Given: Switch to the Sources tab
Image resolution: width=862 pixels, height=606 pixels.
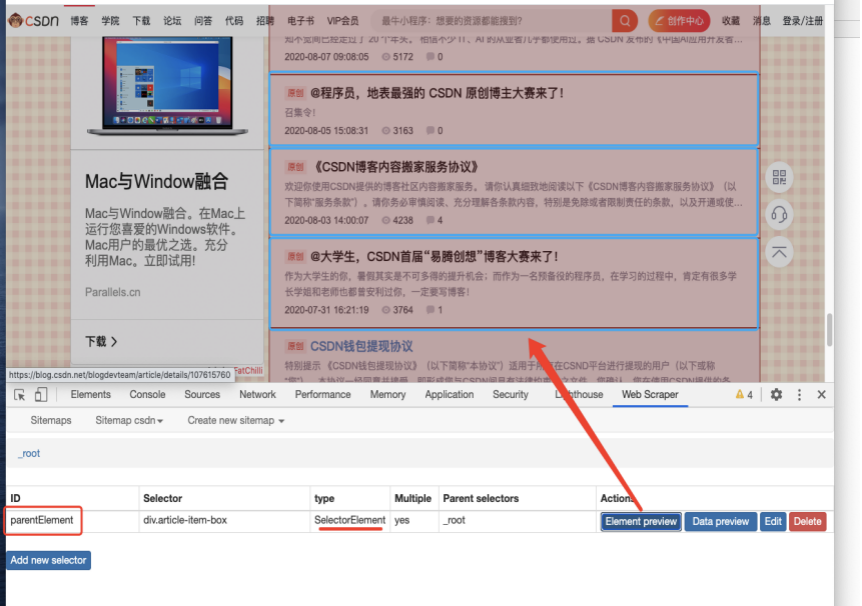Looking at the screenshot, I should 202,394.
